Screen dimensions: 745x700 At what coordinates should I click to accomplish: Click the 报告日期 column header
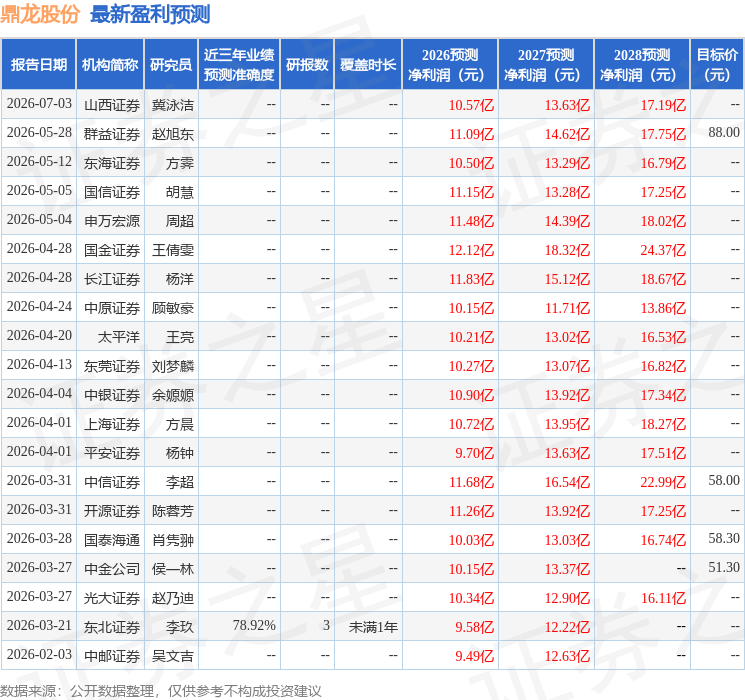coord(38,65)
